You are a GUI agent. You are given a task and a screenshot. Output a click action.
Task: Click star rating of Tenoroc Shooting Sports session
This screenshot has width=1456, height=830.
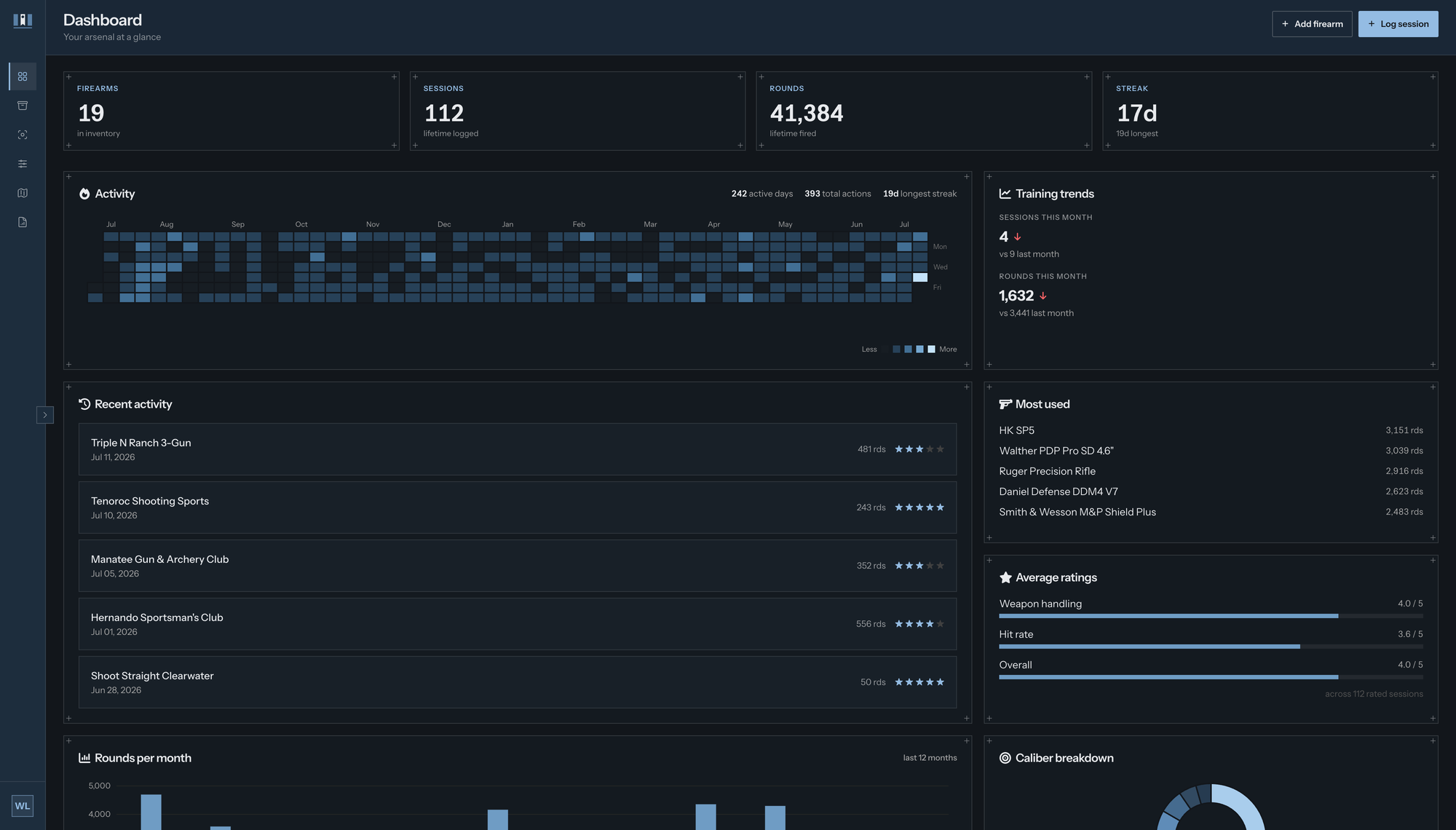pyautogui.click(x=919, y=507)
